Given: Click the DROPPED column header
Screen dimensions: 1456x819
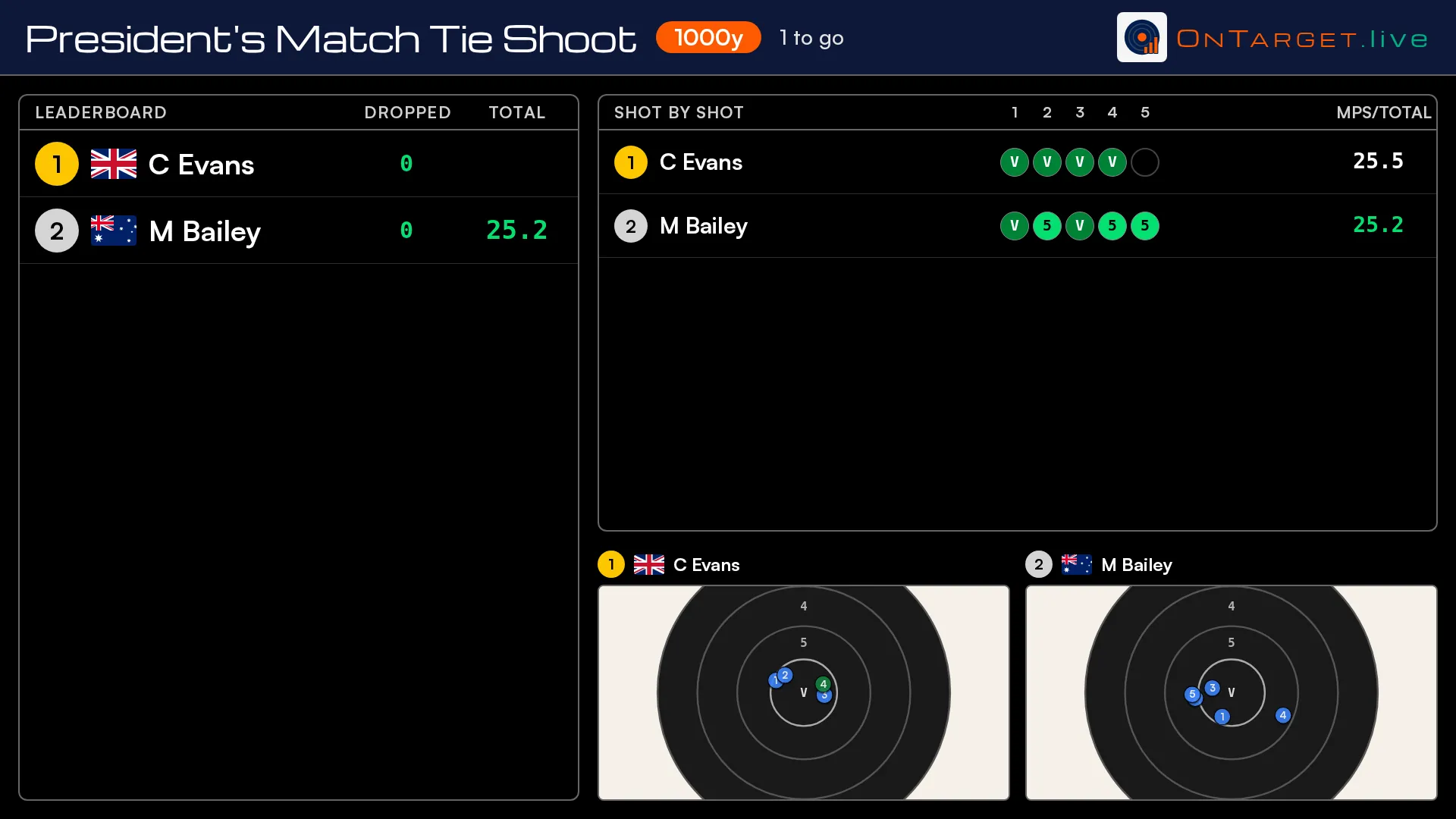Looking at the screenshot, I should (407, 112).
